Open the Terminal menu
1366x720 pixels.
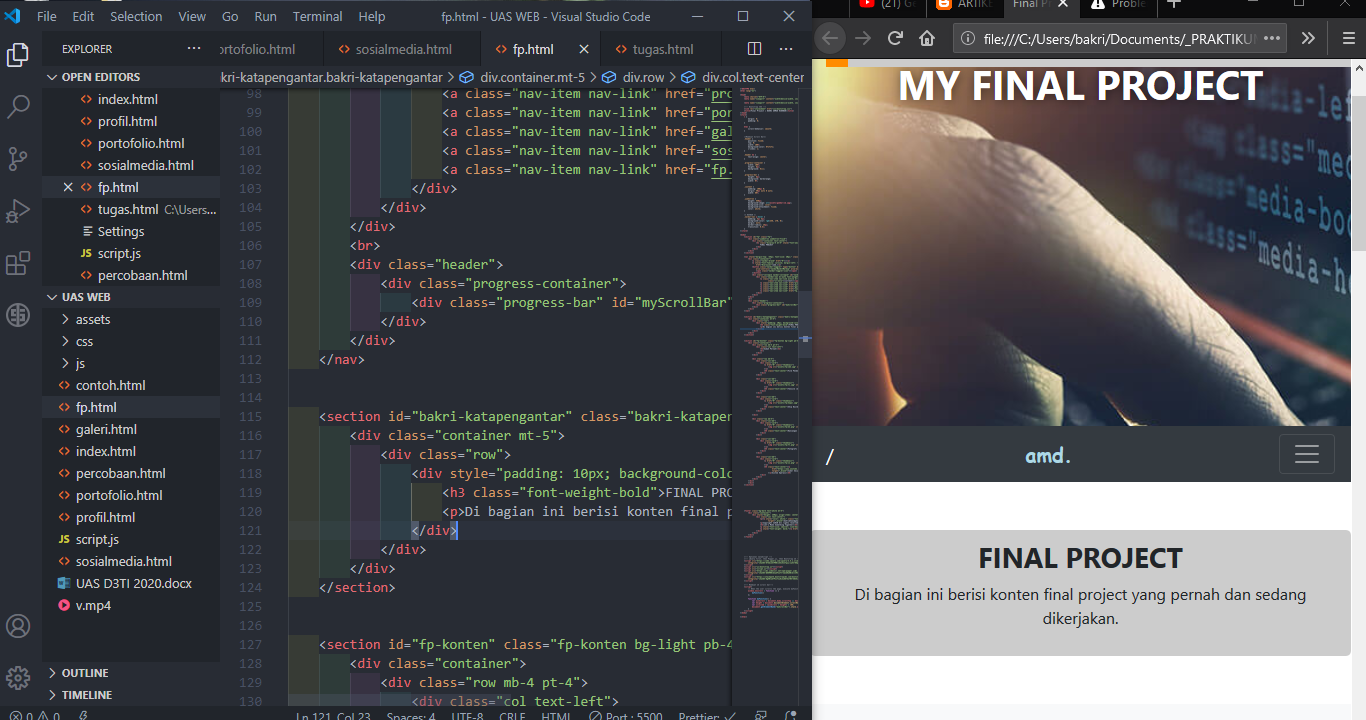click(317, 16)
